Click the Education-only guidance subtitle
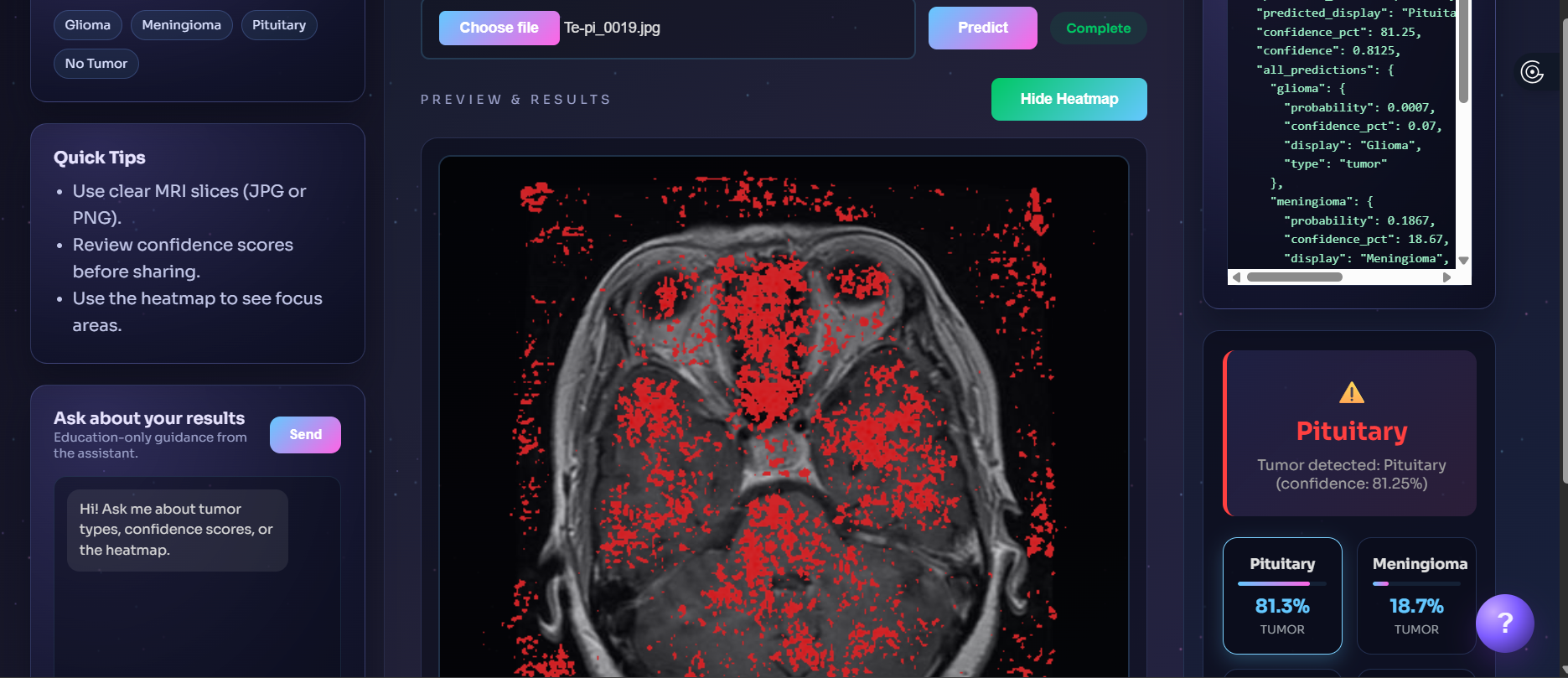 [150, 445]
